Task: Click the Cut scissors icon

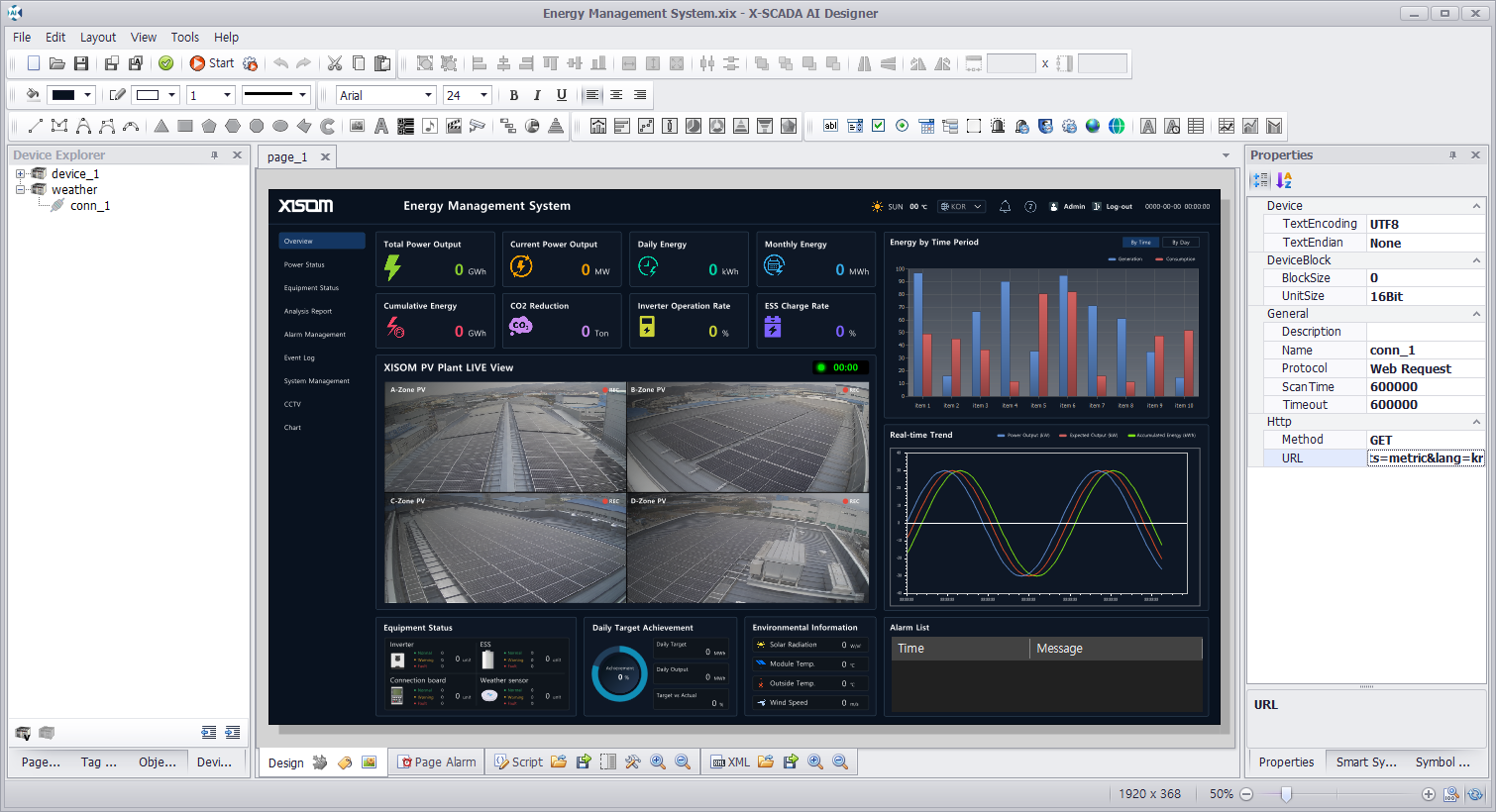Action: pos(335,63)
